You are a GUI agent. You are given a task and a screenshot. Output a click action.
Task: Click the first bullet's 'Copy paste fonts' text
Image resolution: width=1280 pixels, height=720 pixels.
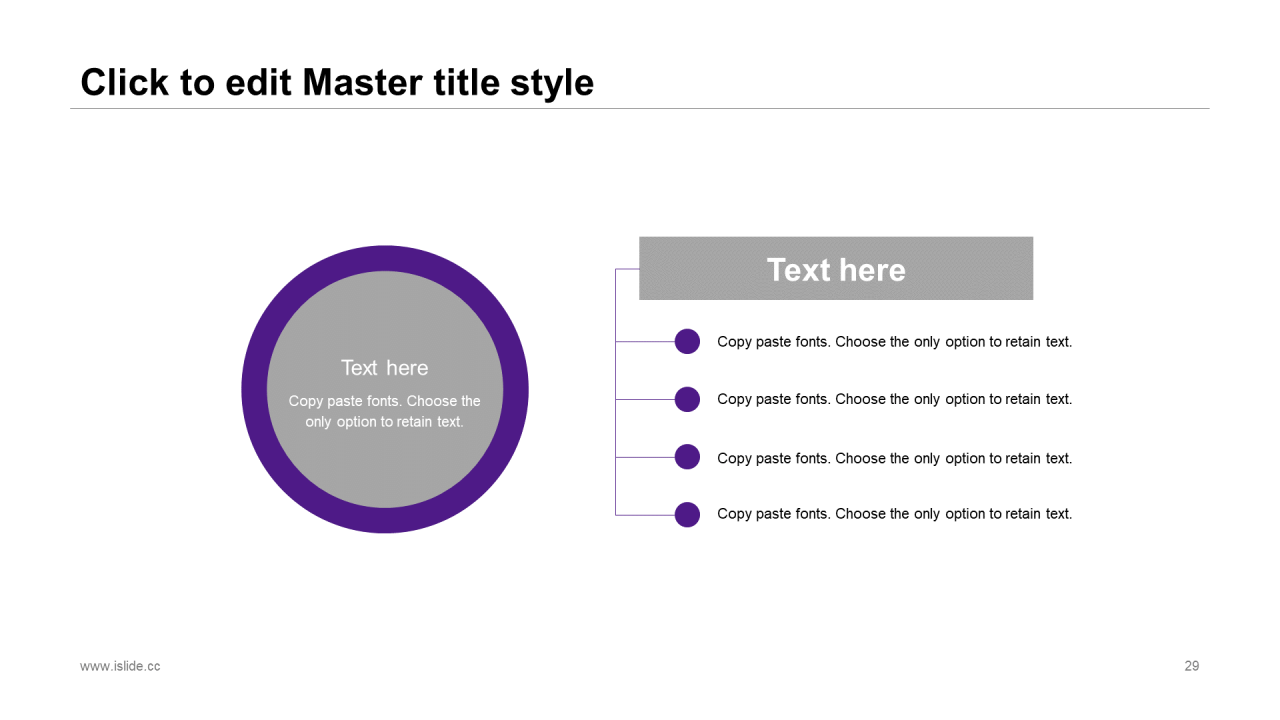coord(894,342)
